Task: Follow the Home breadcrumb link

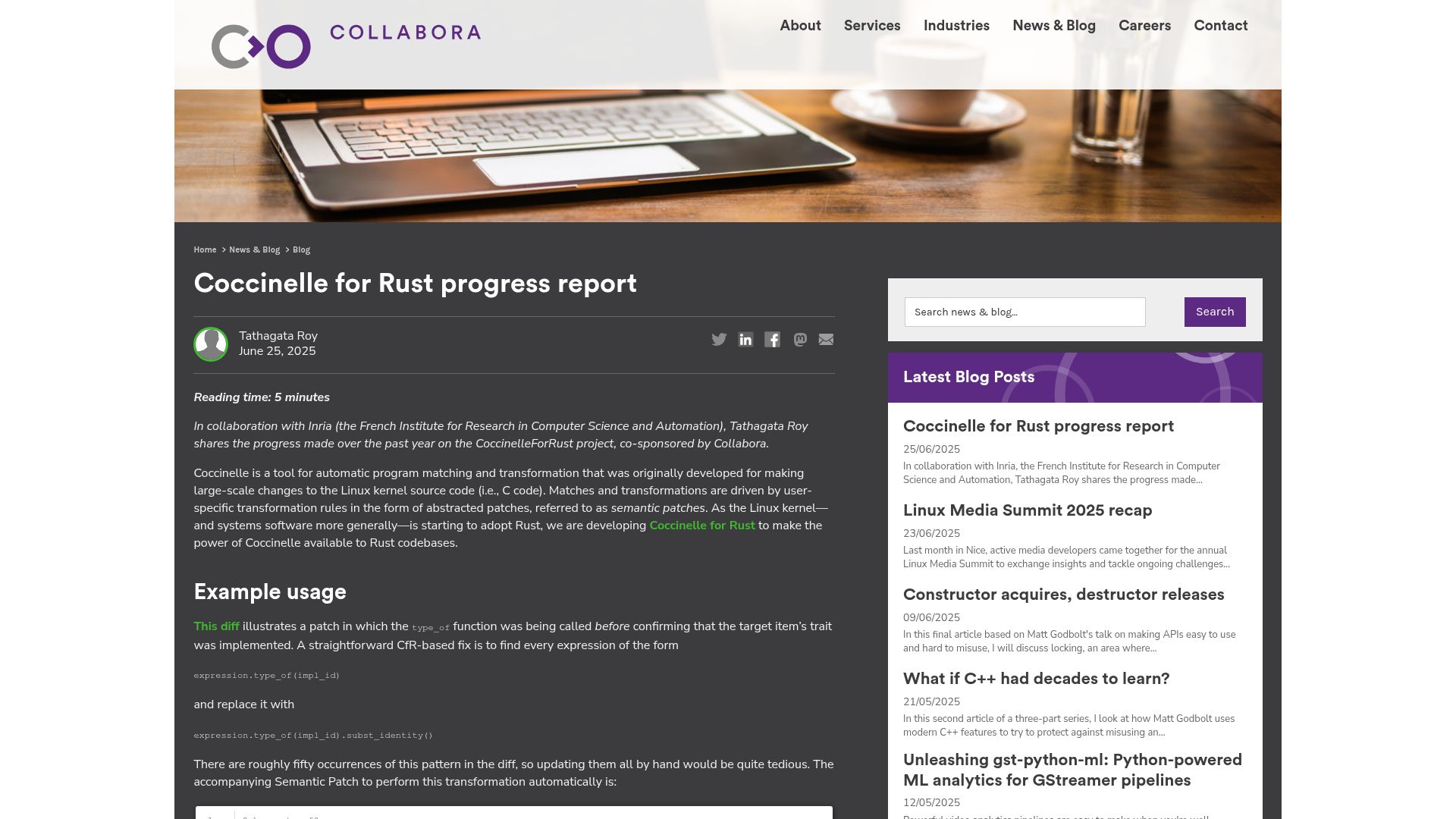Action: [205, 249]
